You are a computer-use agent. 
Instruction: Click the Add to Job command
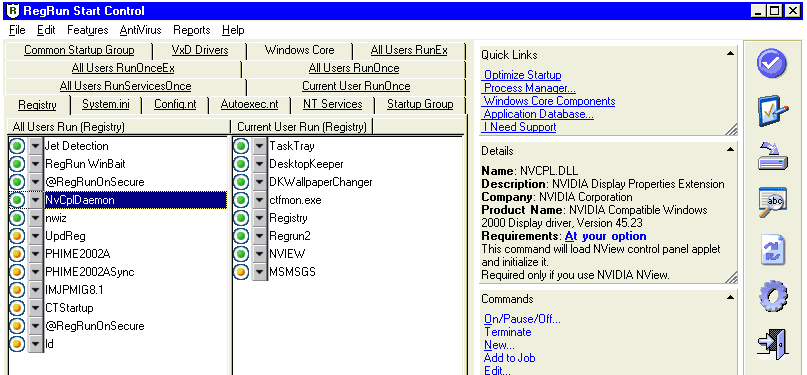tap(510, 358)
